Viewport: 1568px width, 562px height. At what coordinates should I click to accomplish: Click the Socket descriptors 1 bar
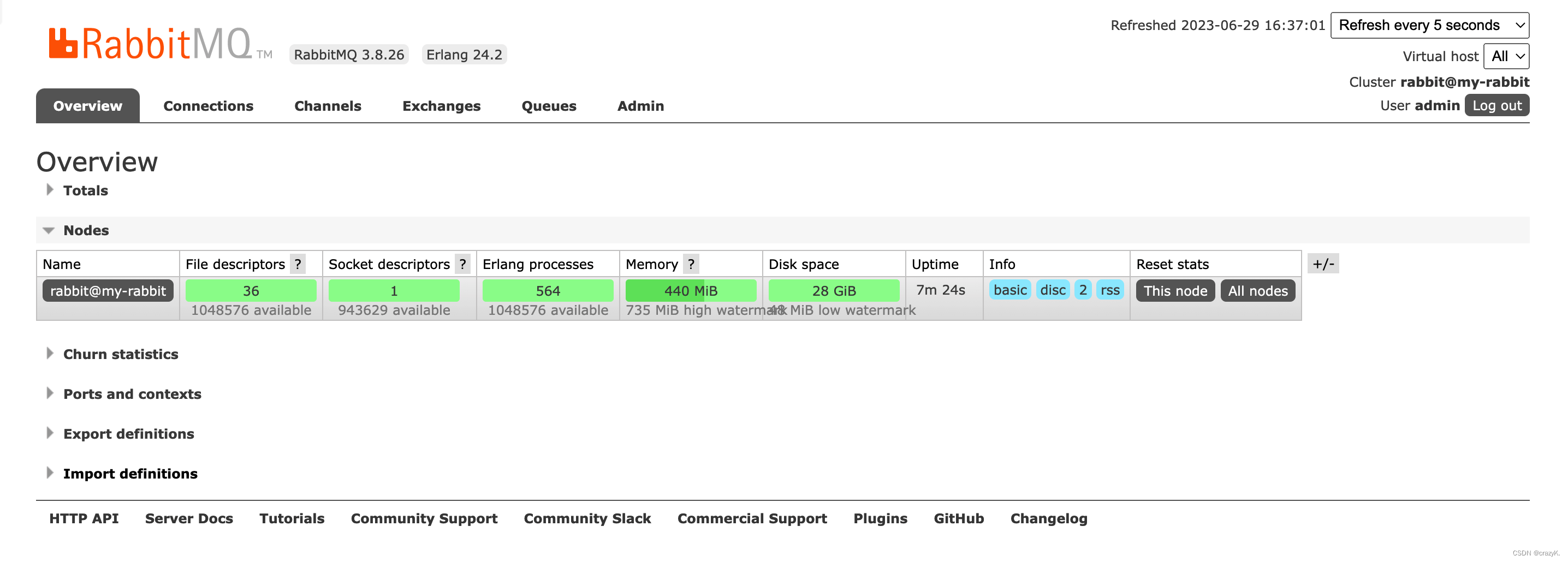click(x=394, y=291)
